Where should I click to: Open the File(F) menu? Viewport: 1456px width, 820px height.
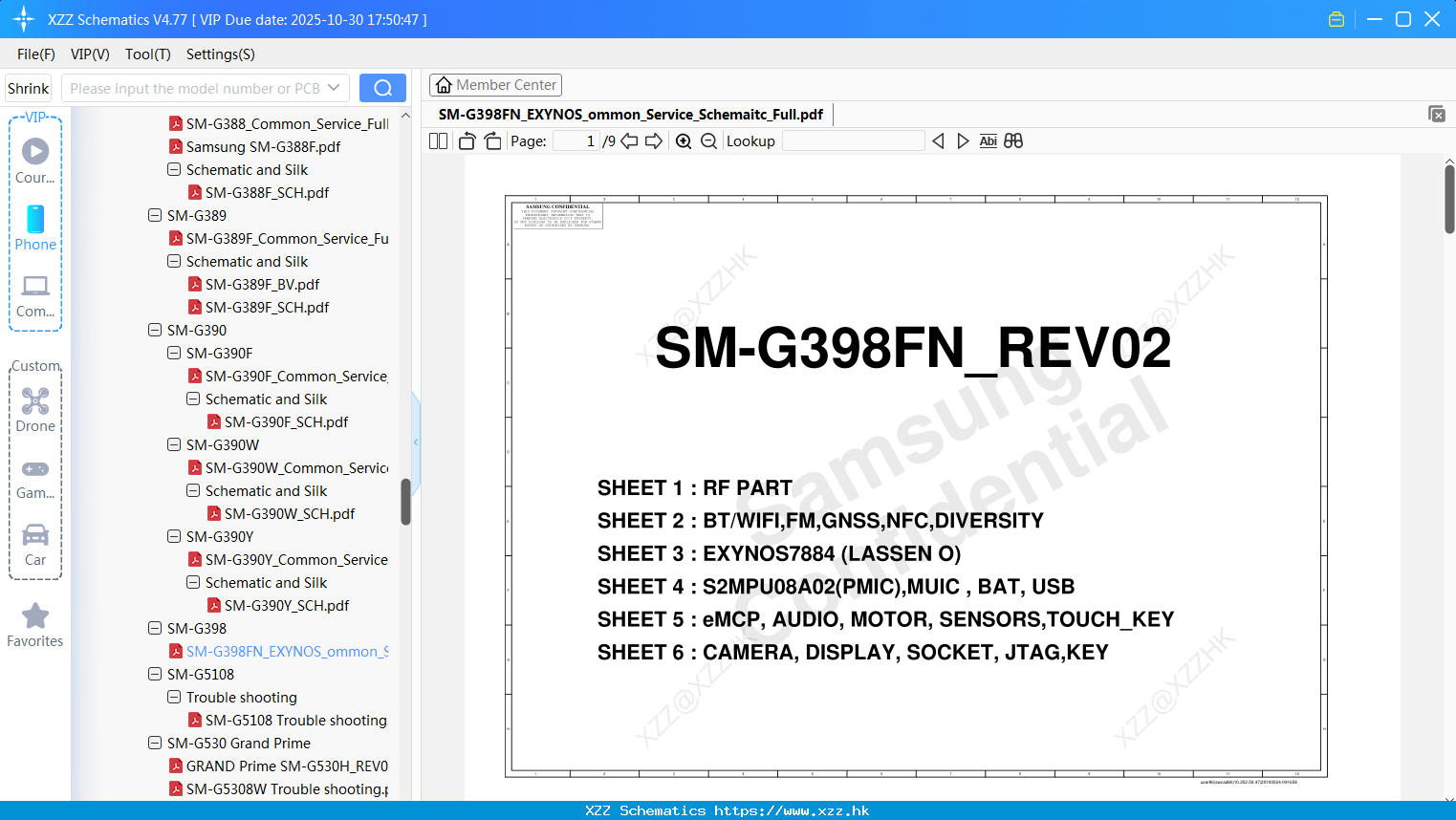click(x=36, y=54)
